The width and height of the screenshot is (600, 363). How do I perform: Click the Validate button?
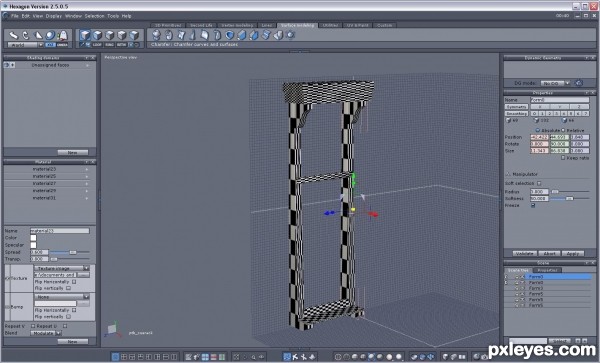click(x=525, y=253)
